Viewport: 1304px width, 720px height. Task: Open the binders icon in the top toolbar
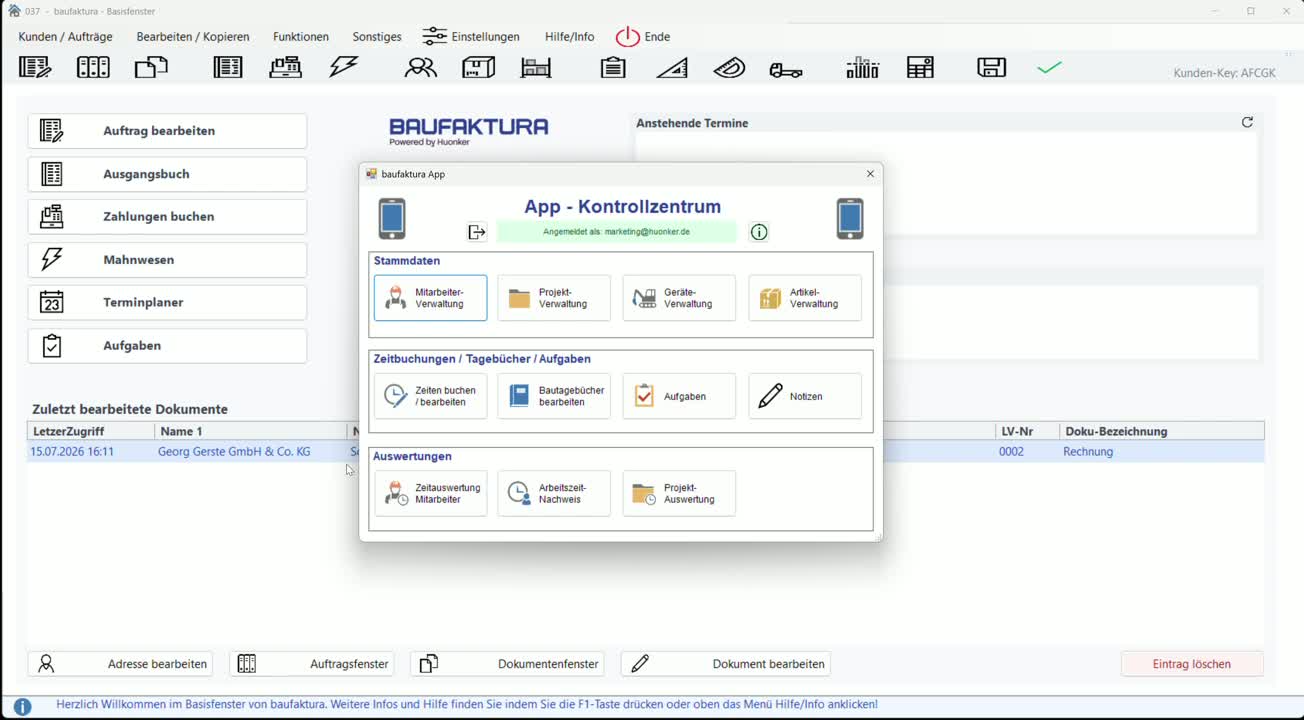[x=93, y=68]
